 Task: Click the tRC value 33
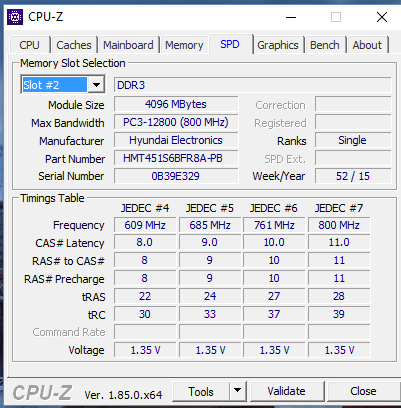coord(210,314)
